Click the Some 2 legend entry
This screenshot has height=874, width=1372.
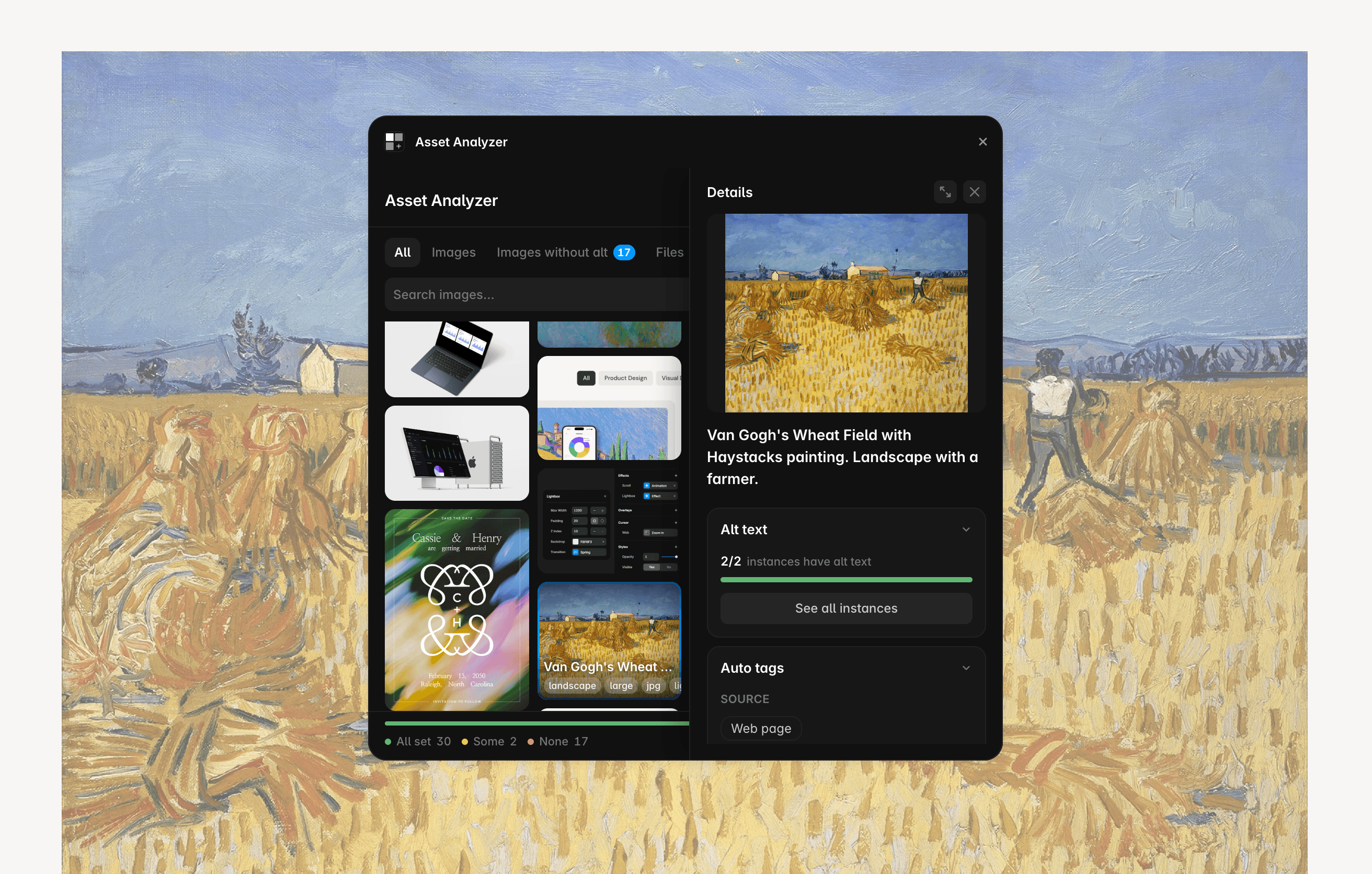(x=489, y=741)
